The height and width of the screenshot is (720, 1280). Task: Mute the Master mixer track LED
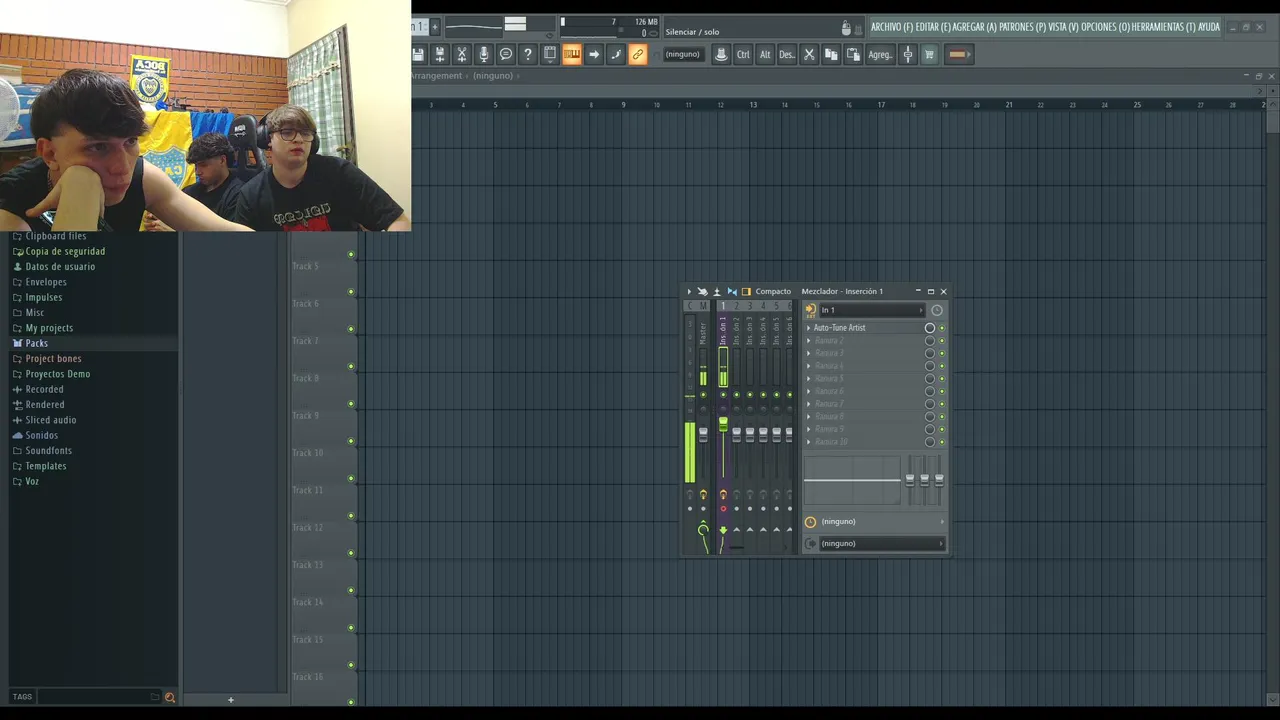click(x=703, y=395)
